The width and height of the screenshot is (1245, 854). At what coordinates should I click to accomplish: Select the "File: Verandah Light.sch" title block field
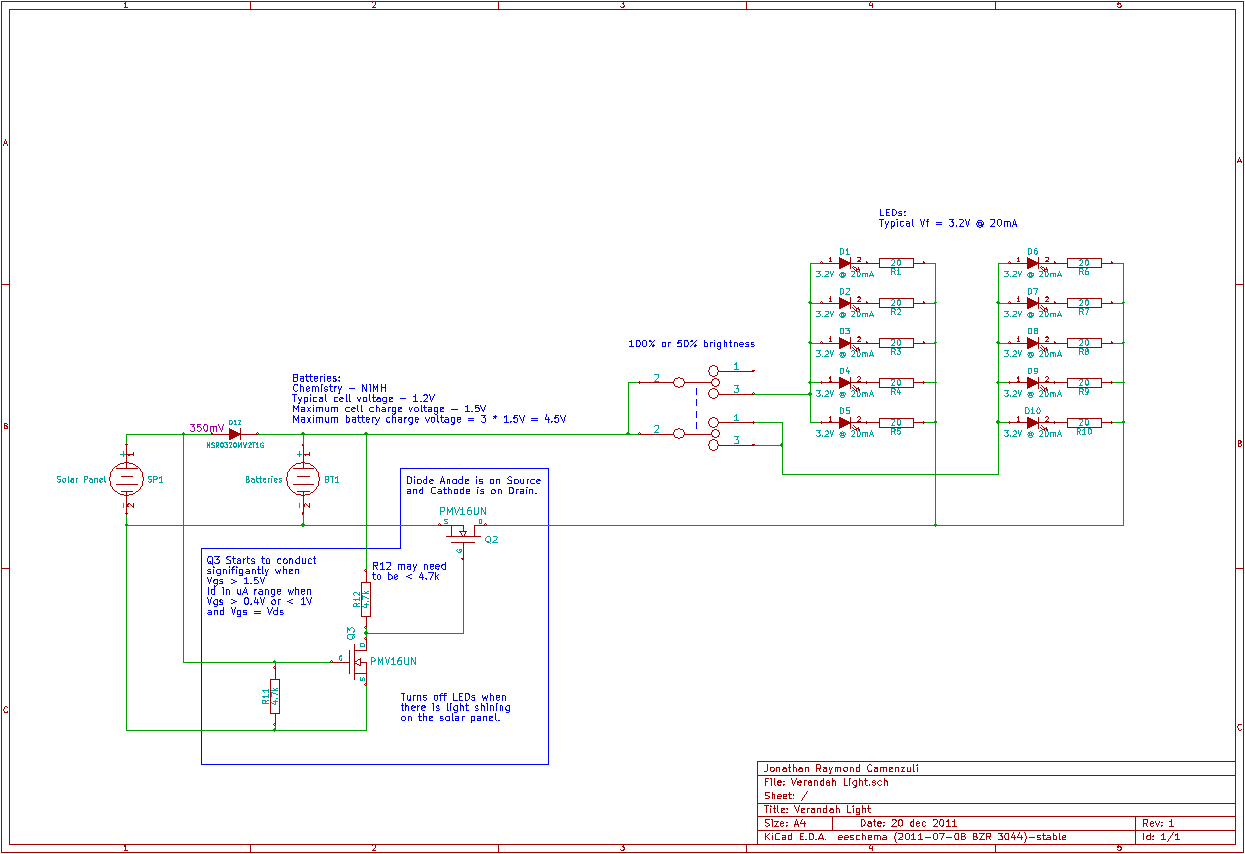tap(825, 782)
